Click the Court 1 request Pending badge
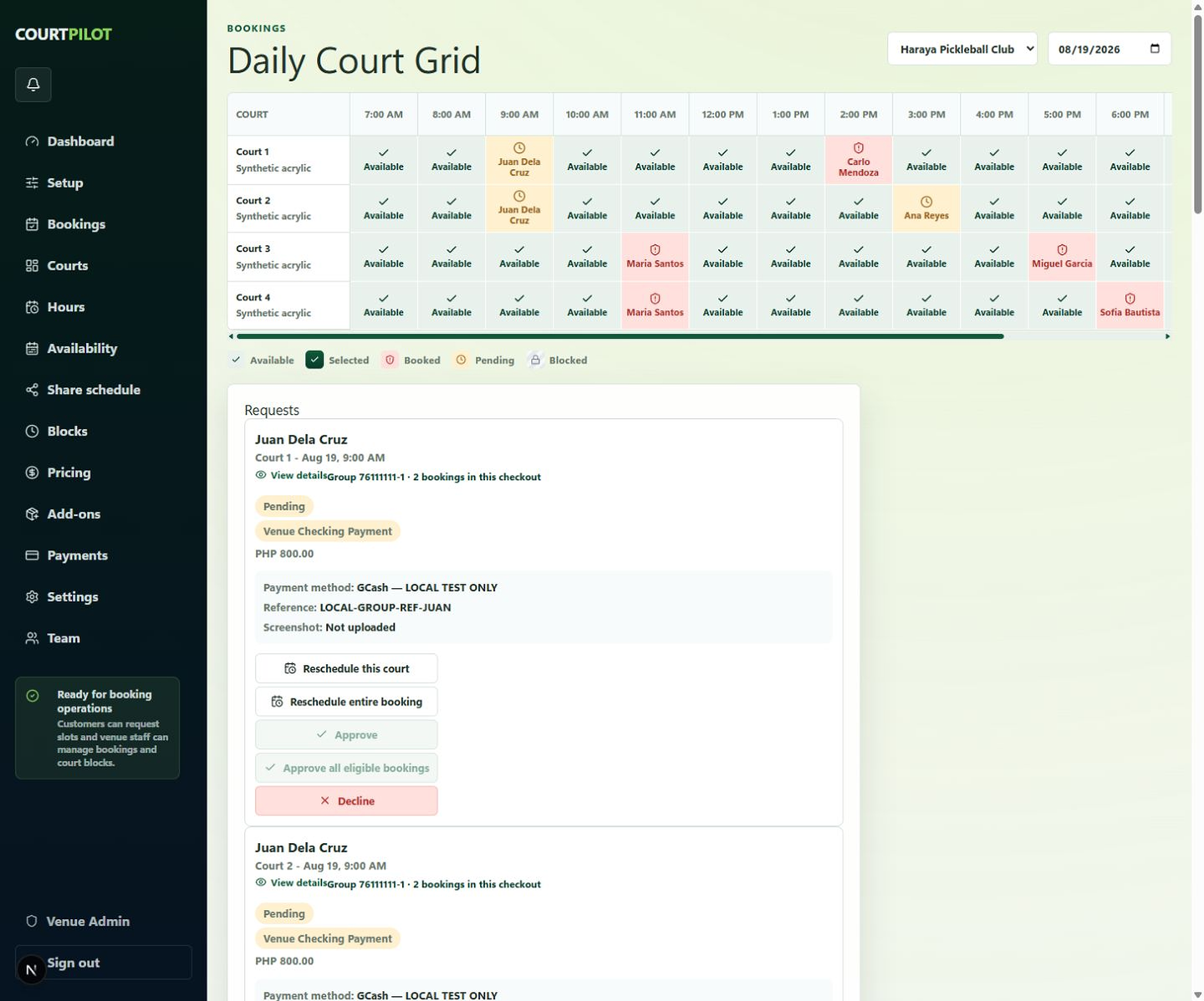 (284, 506)
